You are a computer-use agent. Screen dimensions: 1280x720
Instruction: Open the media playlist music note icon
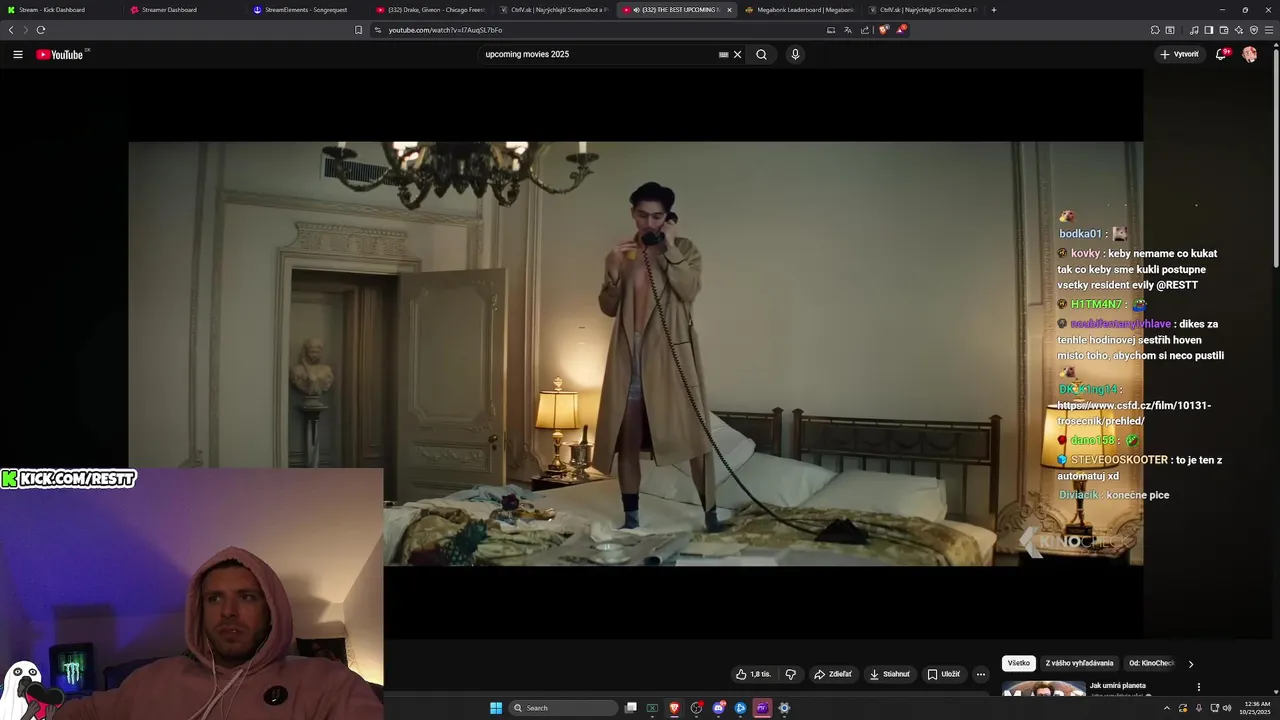pyautogui.click(x=1194, y=30)
